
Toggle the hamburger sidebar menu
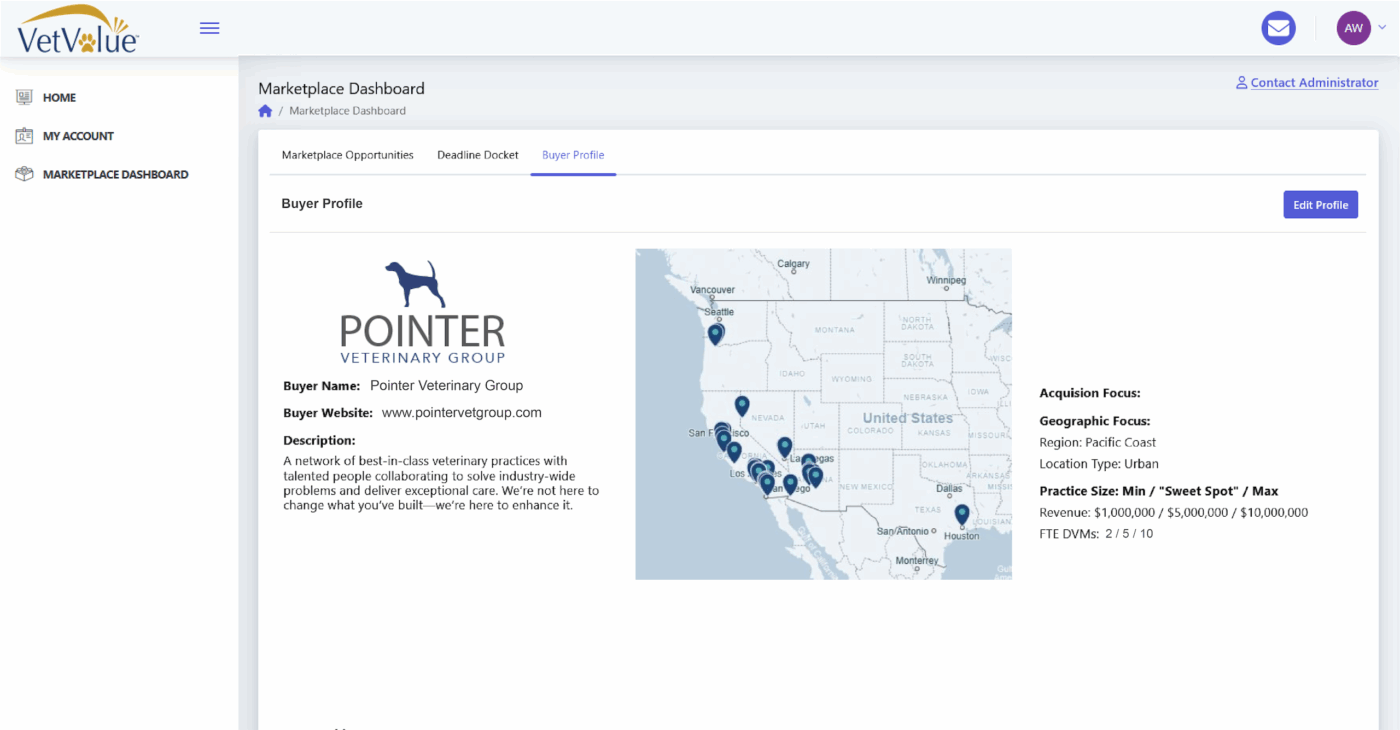click(209, 28)
